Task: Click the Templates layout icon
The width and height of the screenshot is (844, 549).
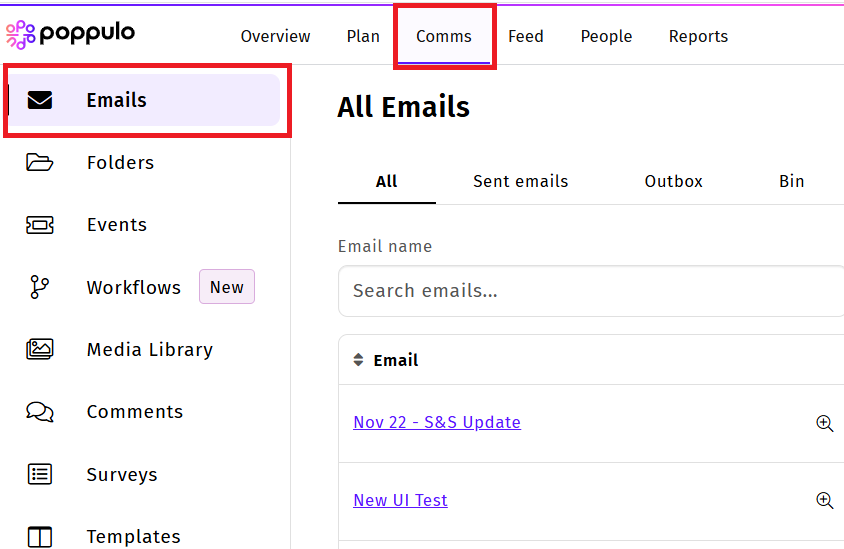Action: pos(40,537)
